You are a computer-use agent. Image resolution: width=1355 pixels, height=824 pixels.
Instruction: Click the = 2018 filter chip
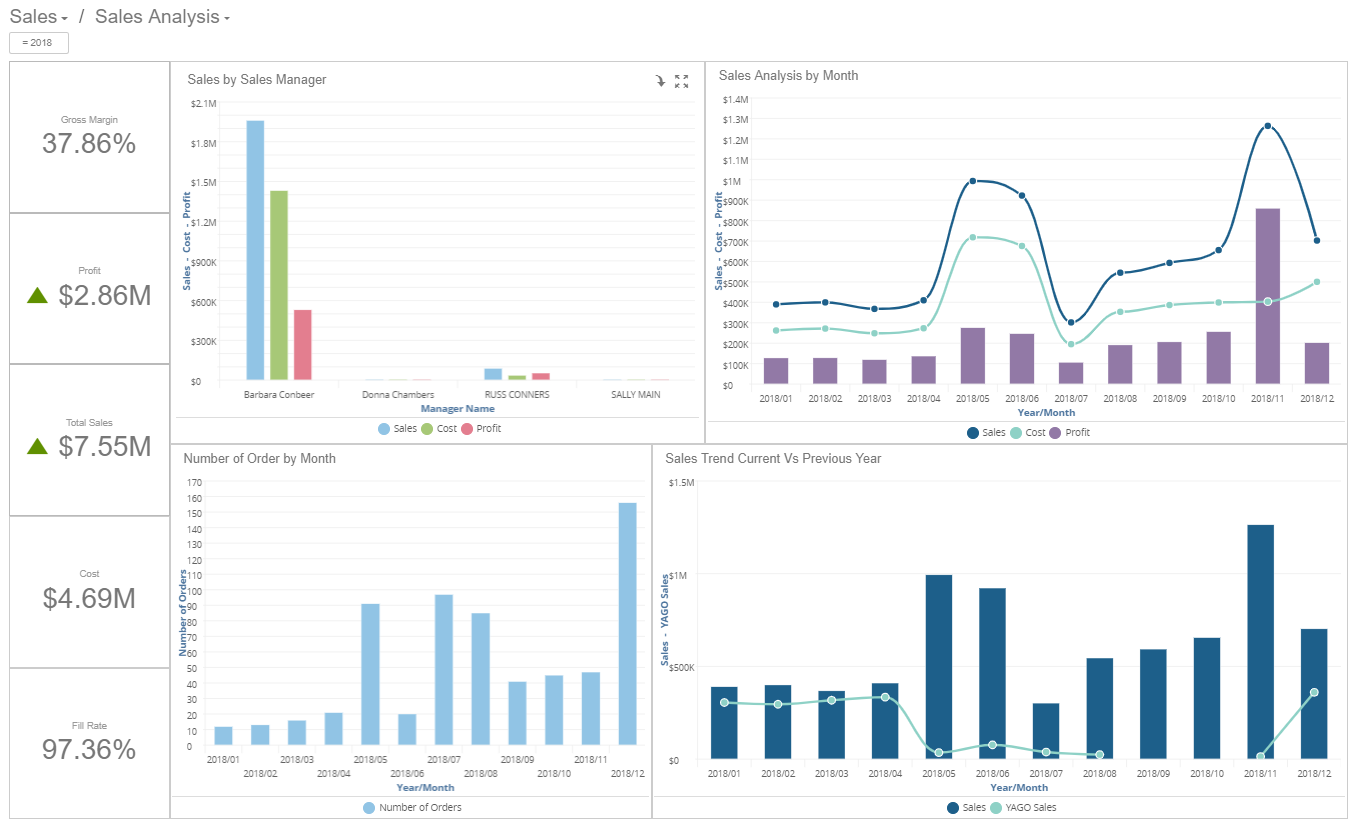click(x=38, y=42)
